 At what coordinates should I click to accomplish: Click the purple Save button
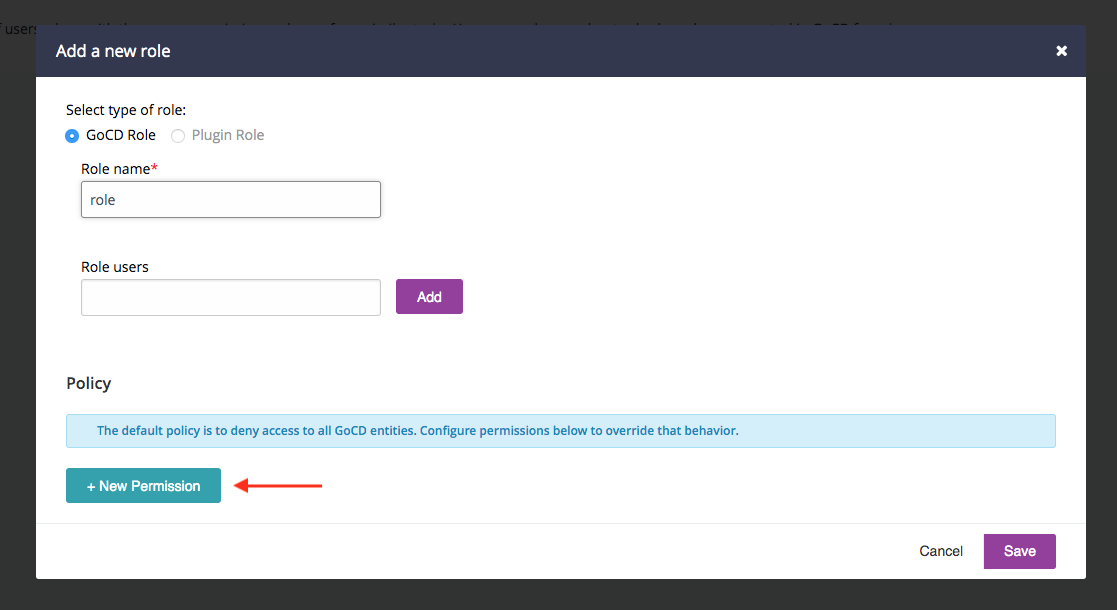[1019, 551]
